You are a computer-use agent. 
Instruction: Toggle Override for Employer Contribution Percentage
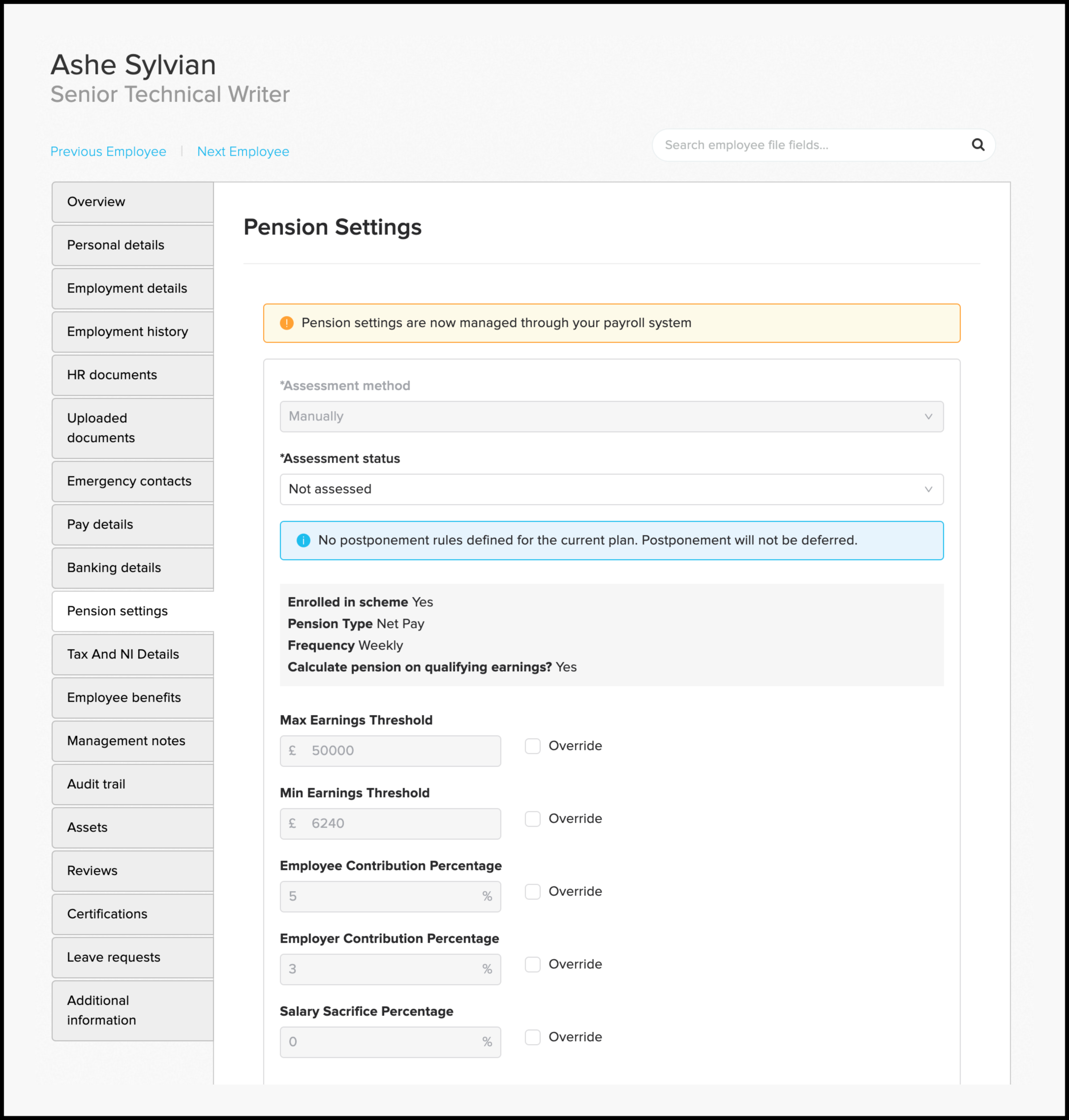coord(532,965)
